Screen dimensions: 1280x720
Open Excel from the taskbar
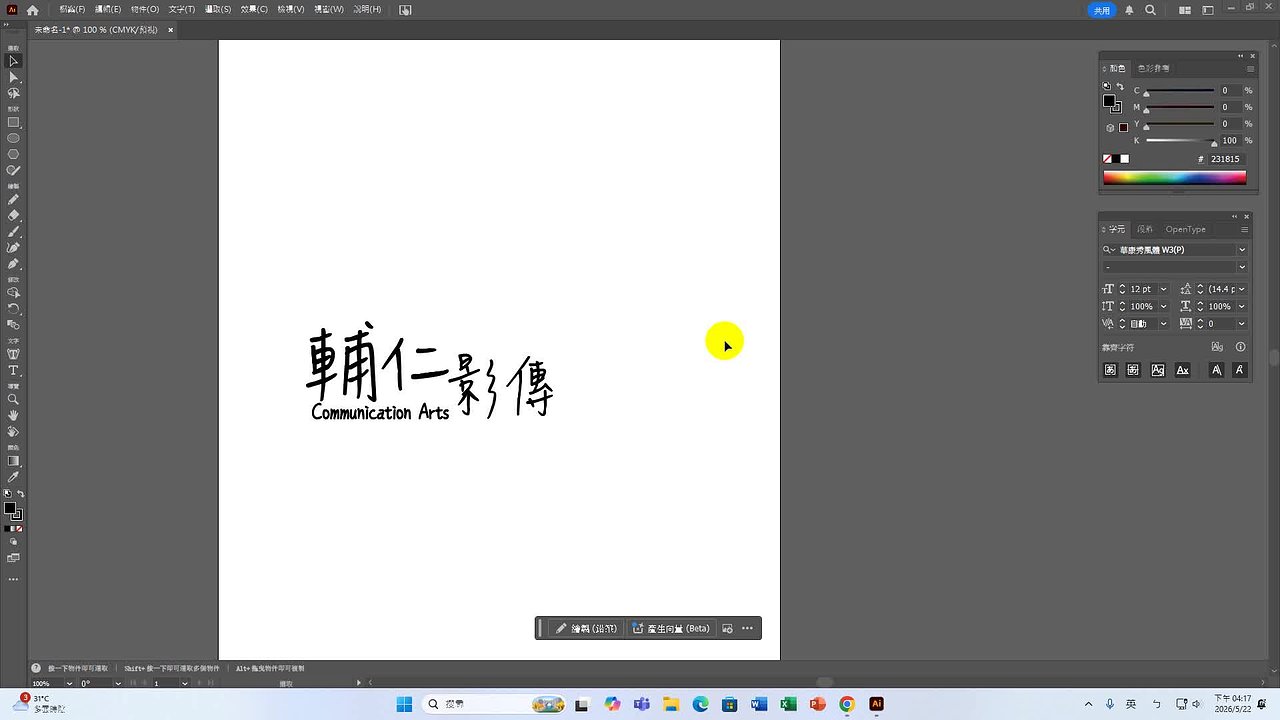pyautogui.click(x=788, y=704)
